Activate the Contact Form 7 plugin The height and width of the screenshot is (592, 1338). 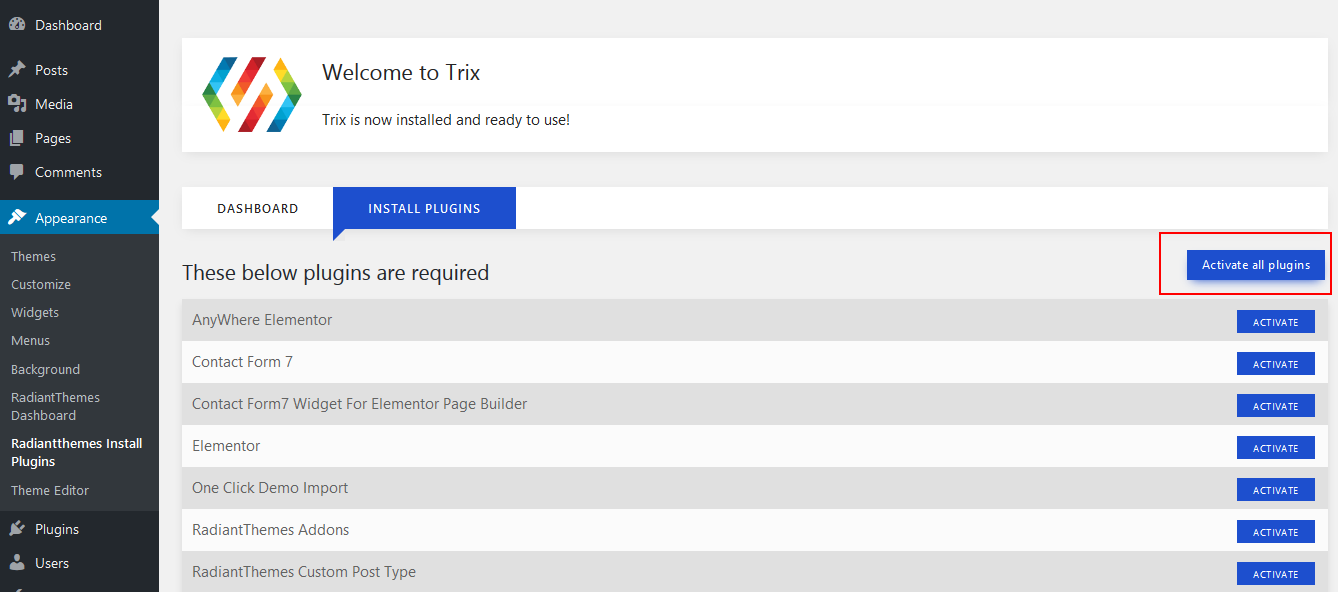coord(1275,364)
